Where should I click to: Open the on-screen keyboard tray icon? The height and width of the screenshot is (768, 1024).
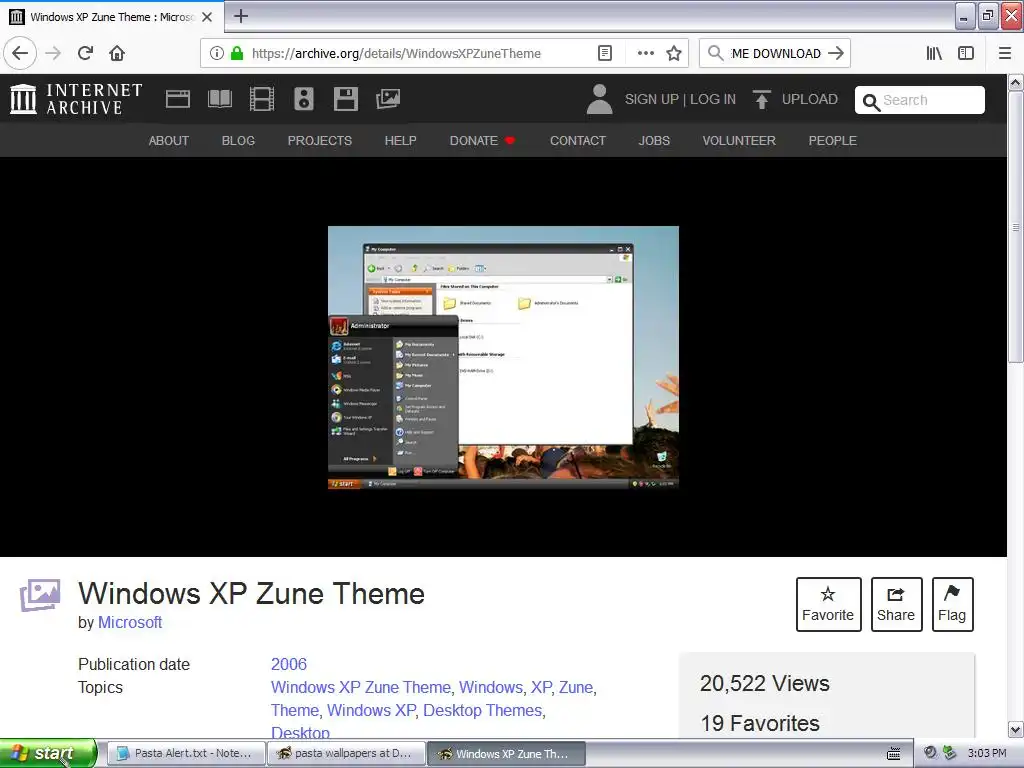(893, 753)
